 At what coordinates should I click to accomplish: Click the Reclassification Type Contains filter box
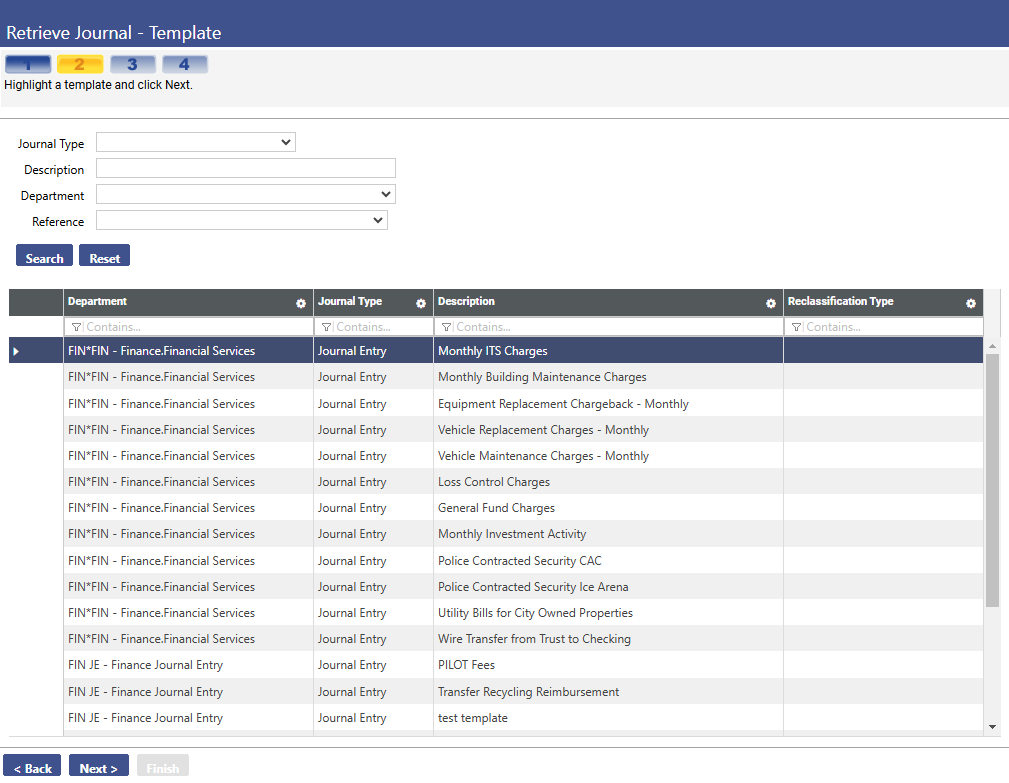[x=884, y=327]
